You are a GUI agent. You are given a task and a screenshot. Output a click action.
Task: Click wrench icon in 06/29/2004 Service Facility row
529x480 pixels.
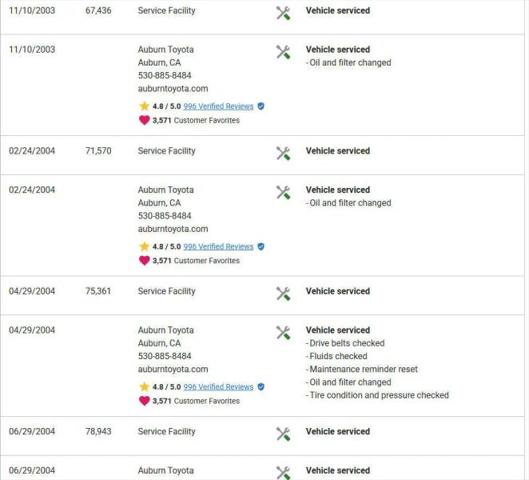pyautogui.click(x=283, y=434)
